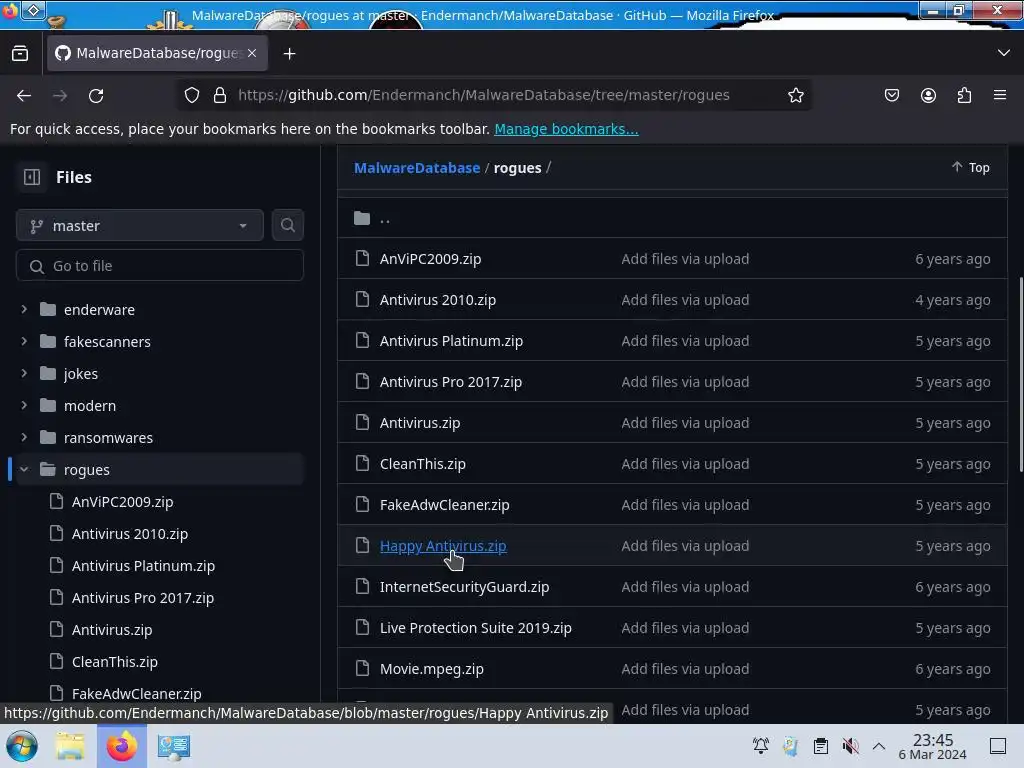This screenshot has width=1024, height=768.
Task: Open AnViPC2009.zip in the file tree
Action: tap(122, 502)
